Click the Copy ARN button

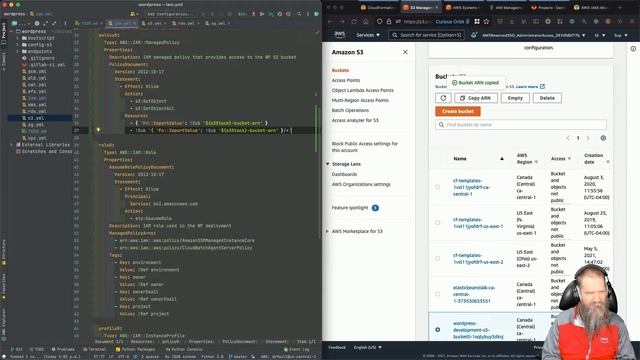[476, 98]
